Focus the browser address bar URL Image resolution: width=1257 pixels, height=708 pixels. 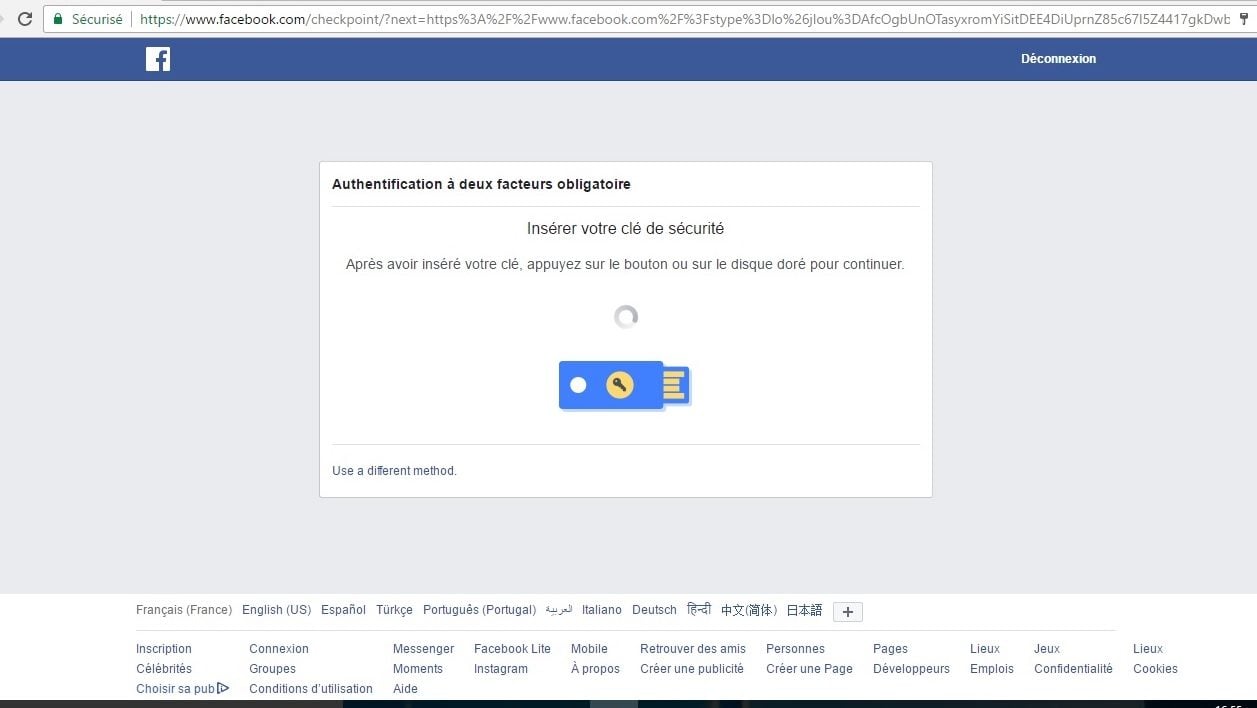point(685,19)
